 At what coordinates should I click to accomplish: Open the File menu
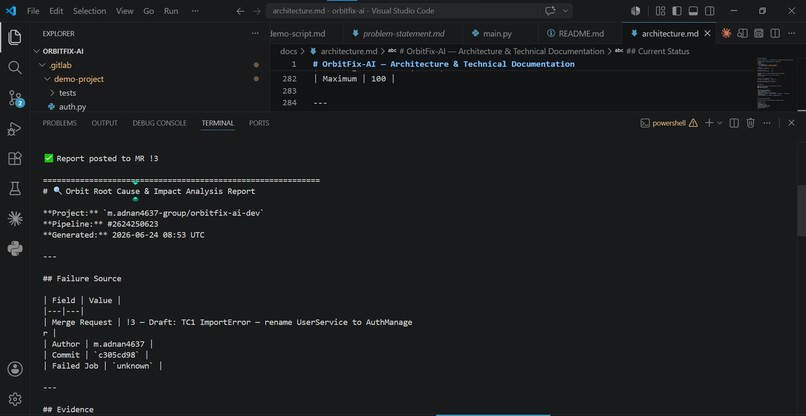(33, 11)
